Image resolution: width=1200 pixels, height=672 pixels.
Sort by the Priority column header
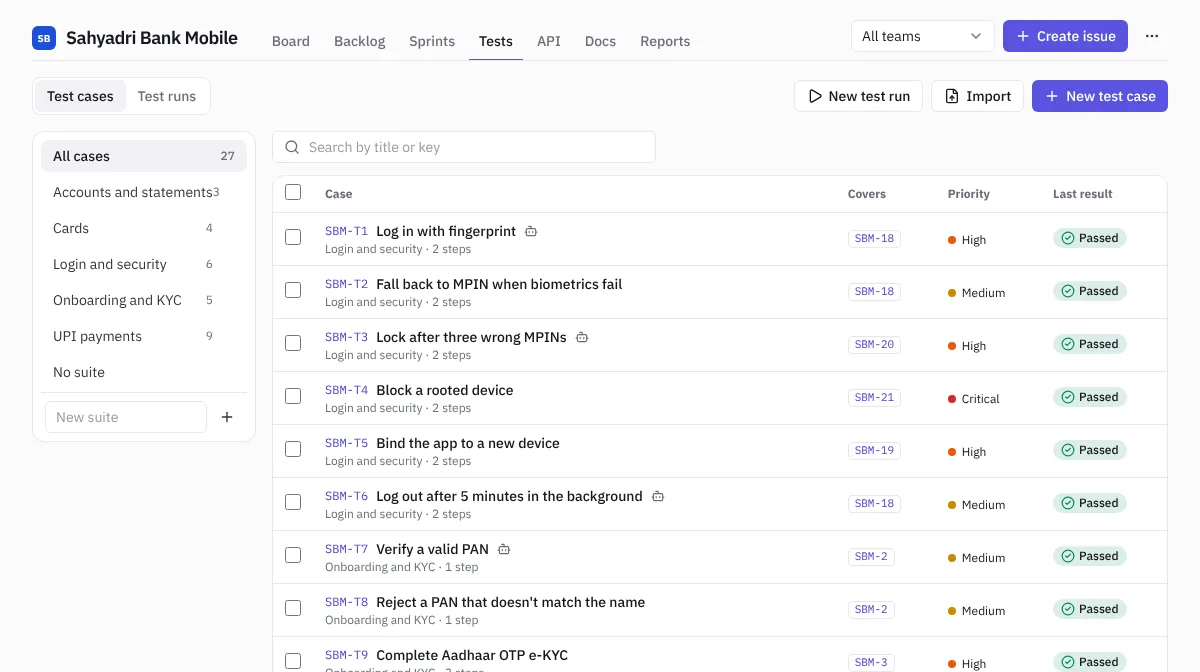[969, 194]
